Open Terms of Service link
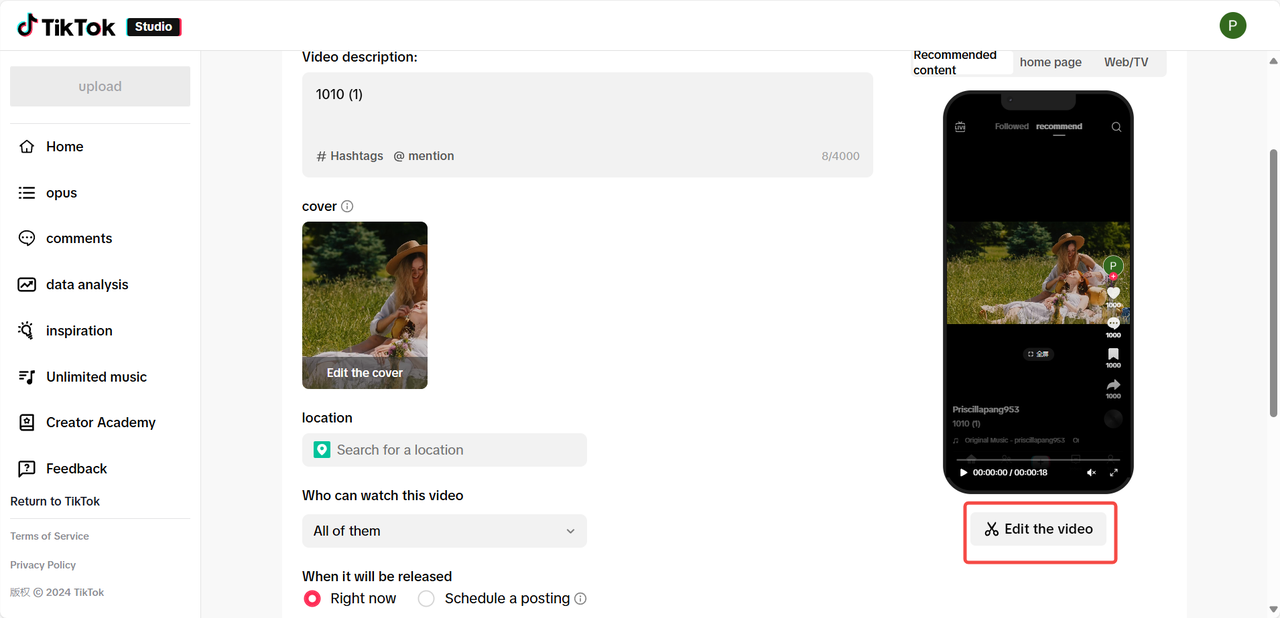1280x618 pixels. [x=50, y=536]
